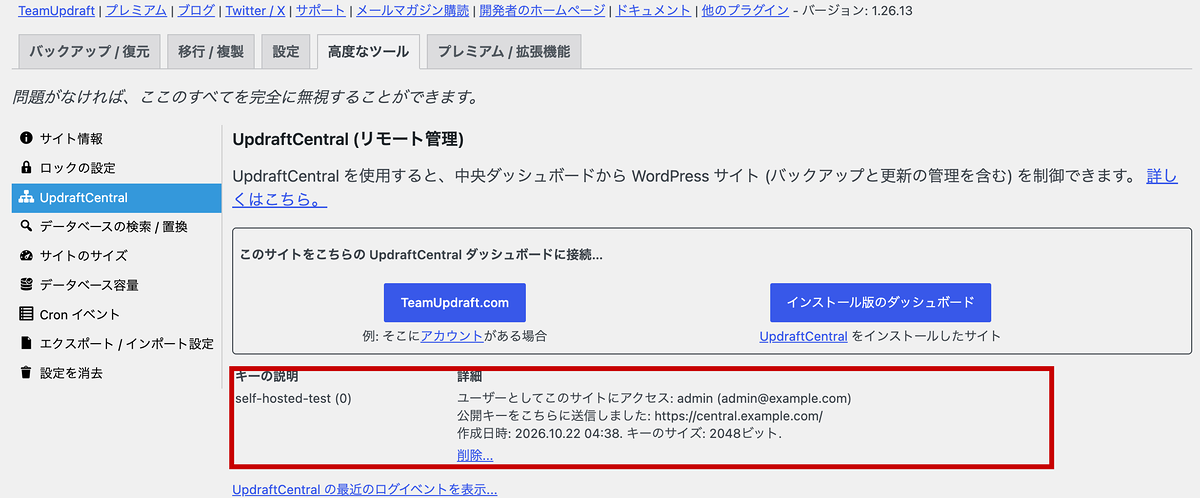Open the メールマガジン購読 link

click(x=413, y=11)
